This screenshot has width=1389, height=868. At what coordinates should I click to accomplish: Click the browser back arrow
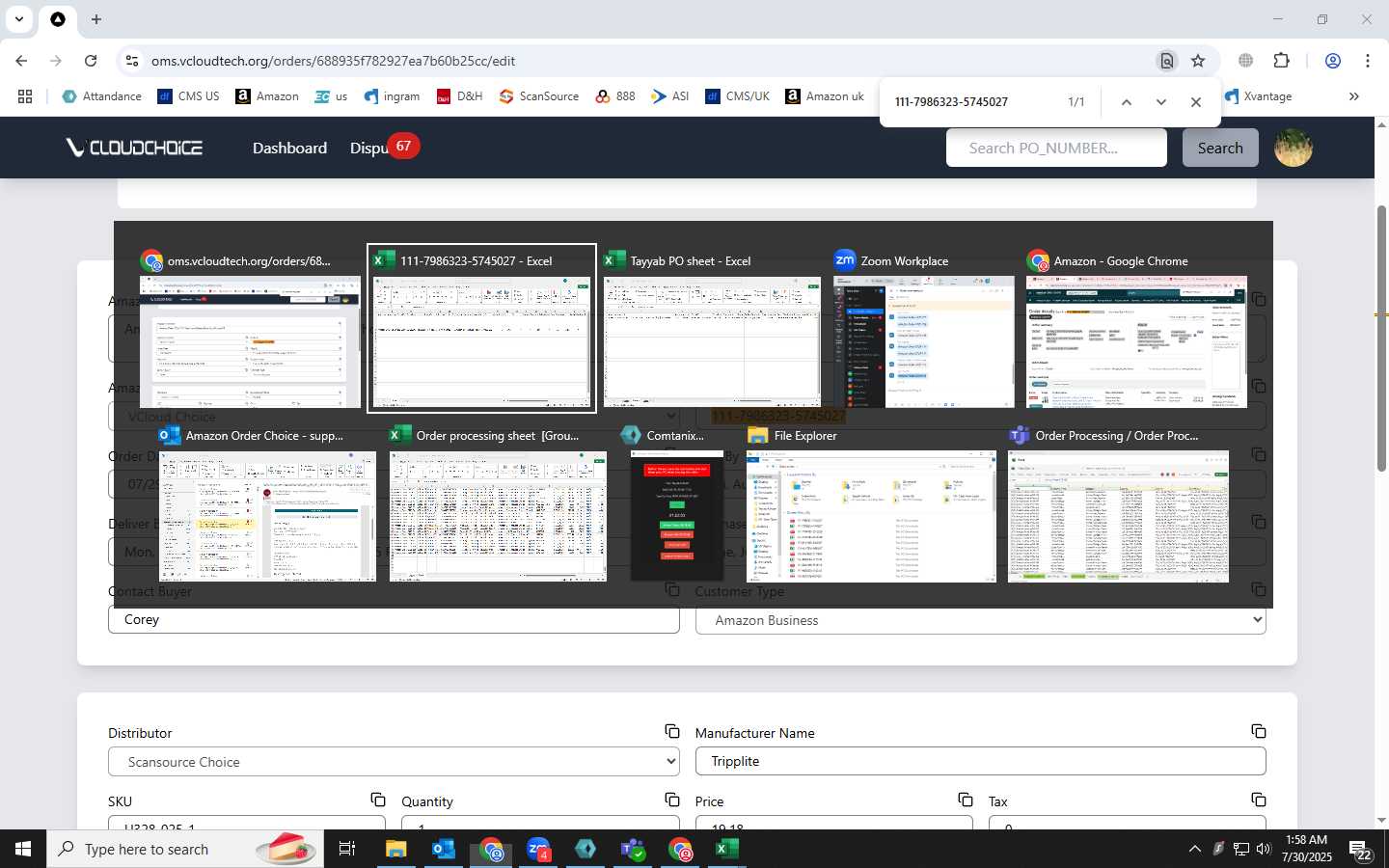click(21, 61)
